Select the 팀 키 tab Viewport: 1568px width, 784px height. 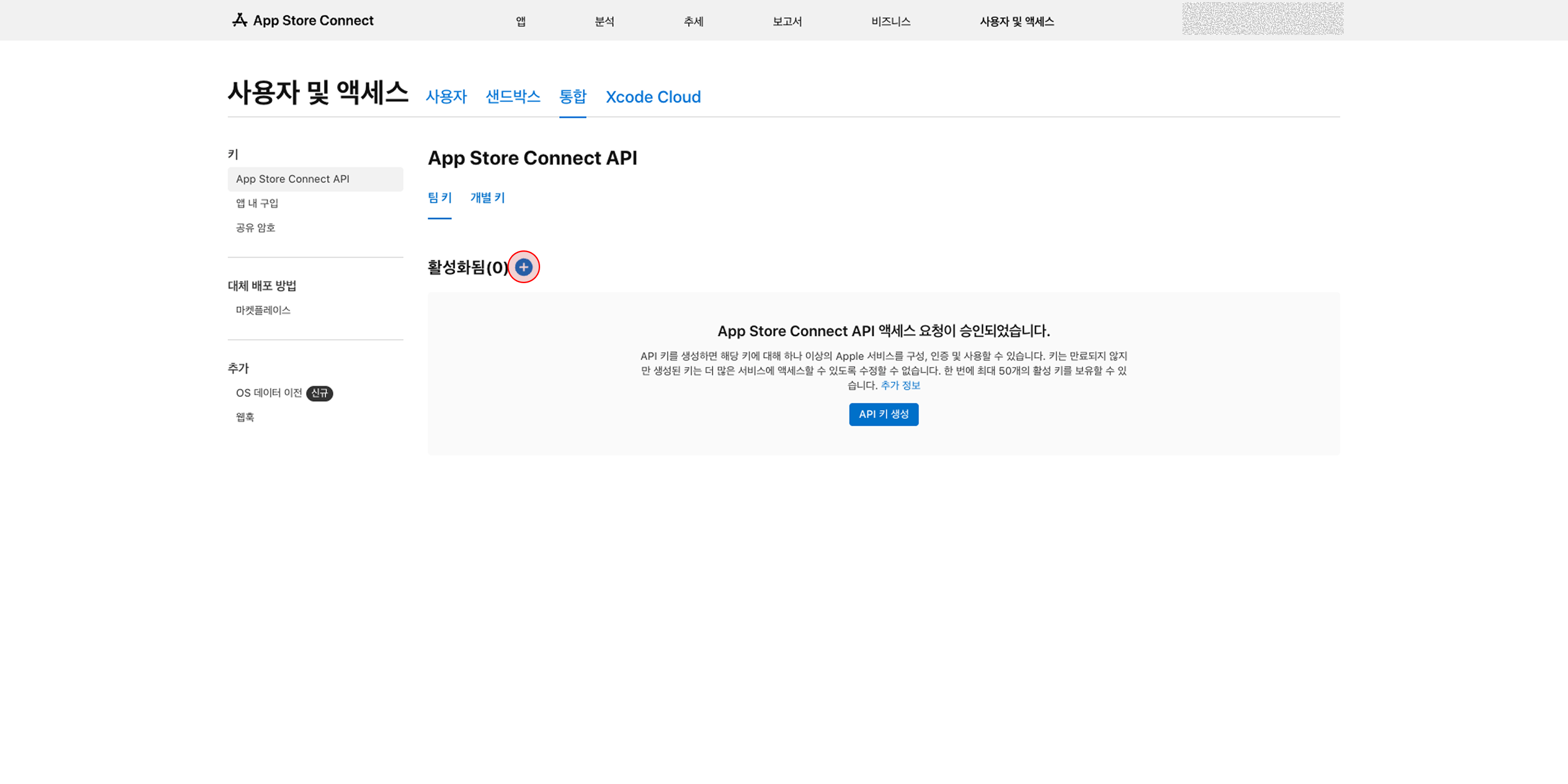(x=439, y=198)
